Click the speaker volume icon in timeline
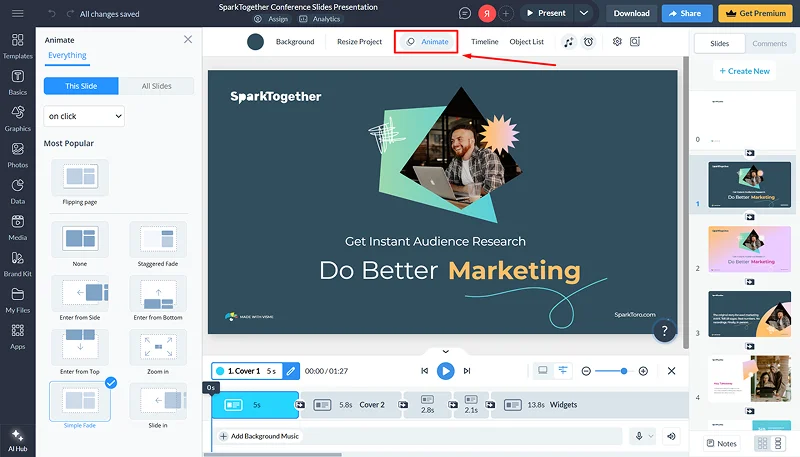The image size is (800, 457). 671,436
